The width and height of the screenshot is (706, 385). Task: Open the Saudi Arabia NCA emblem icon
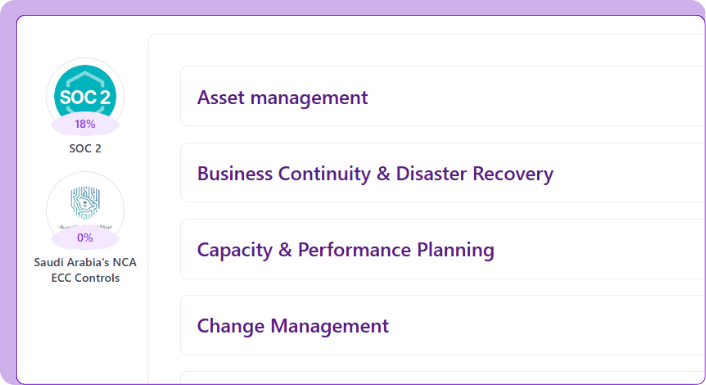[85, 203]
